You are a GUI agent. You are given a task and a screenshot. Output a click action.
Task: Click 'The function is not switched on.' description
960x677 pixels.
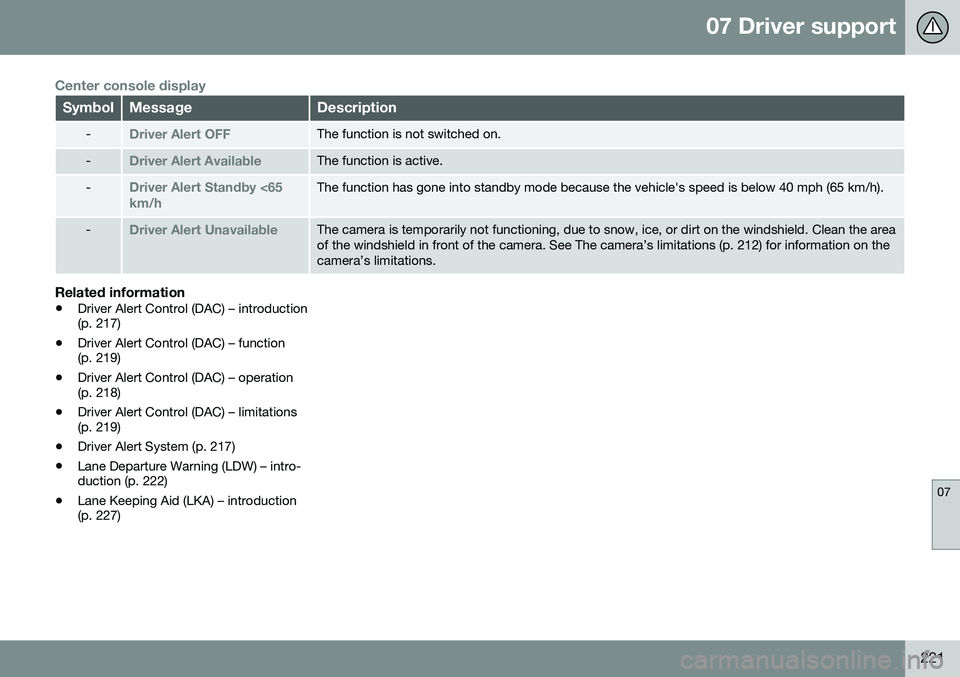click(x=408, y=134)
